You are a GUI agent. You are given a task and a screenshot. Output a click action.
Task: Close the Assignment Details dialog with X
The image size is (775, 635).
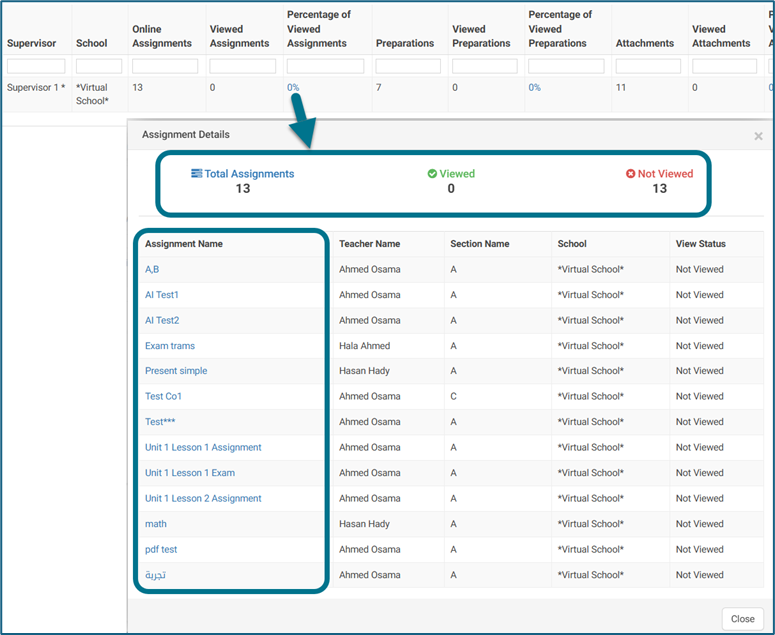coord(758,136)
